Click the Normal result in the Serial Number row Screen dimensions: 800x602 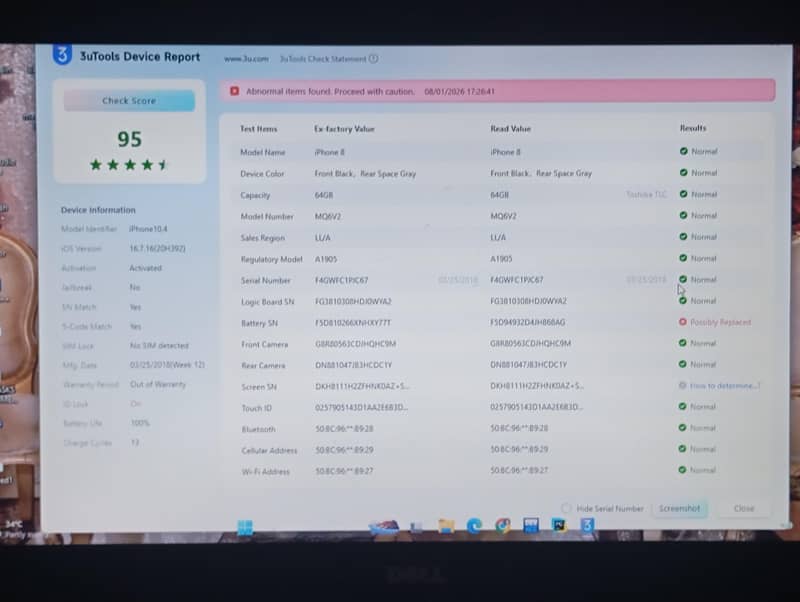tap(704, 280)
